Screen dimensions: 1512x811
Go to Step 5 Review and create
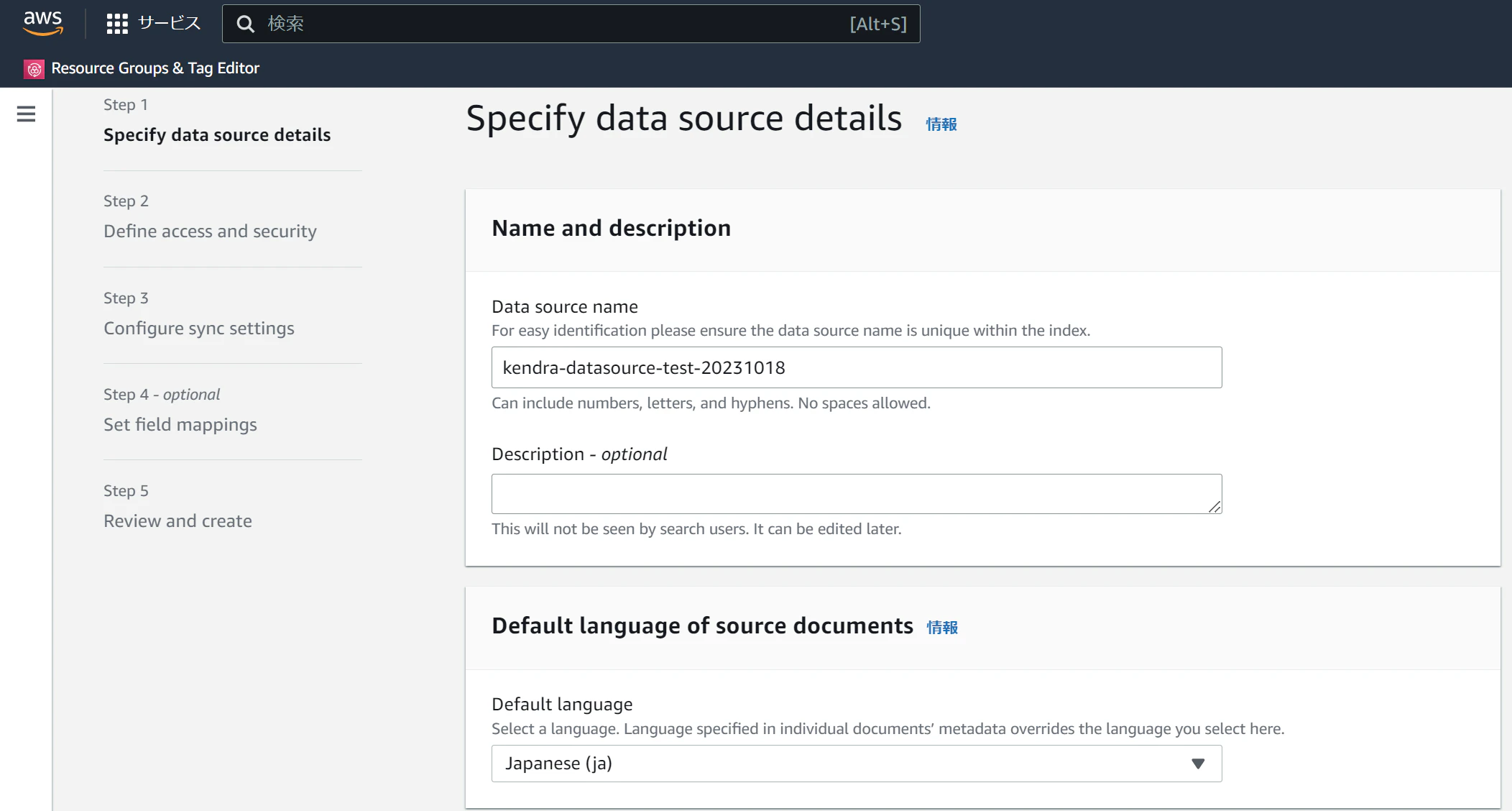coord(178,521)
